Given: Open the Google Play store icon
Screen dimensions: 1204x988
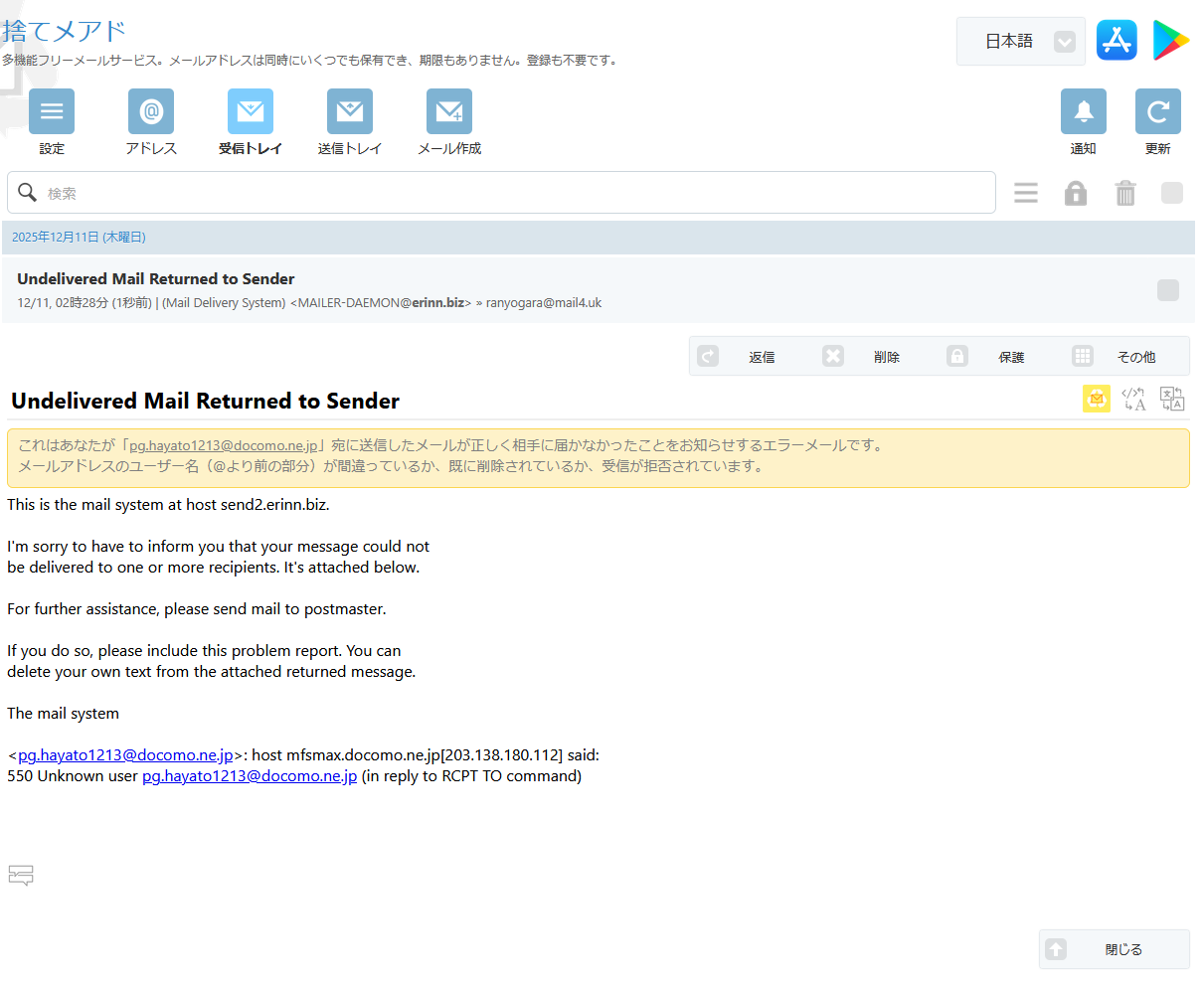Looking at the screenshot, I should [x=1170, y=41].
